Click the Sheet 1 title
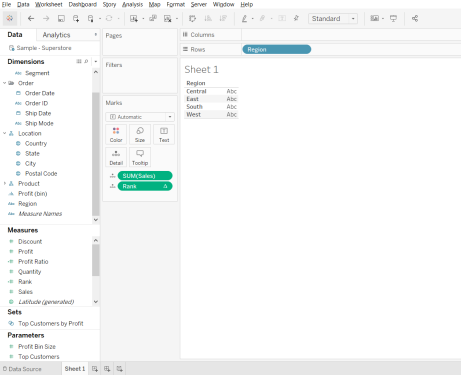This screenshot has height=375, width=461. click(201, 69)
